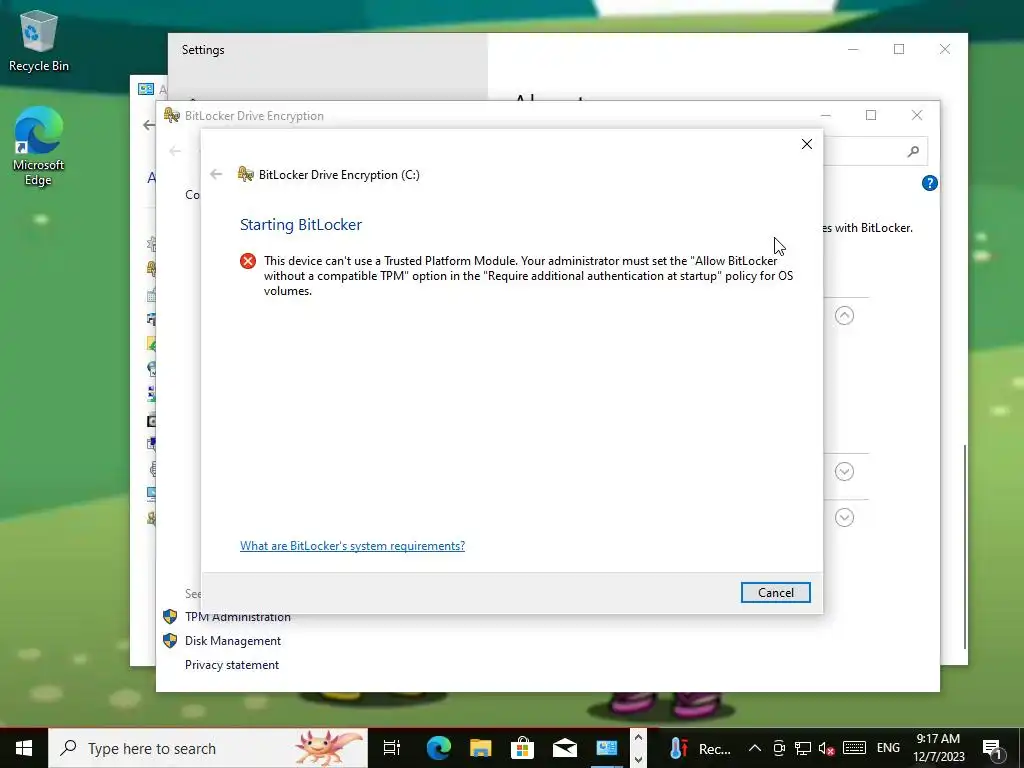Open Task View from the taskbar
The height and width of the screenshot is (768, 1024).
[392, 748]
